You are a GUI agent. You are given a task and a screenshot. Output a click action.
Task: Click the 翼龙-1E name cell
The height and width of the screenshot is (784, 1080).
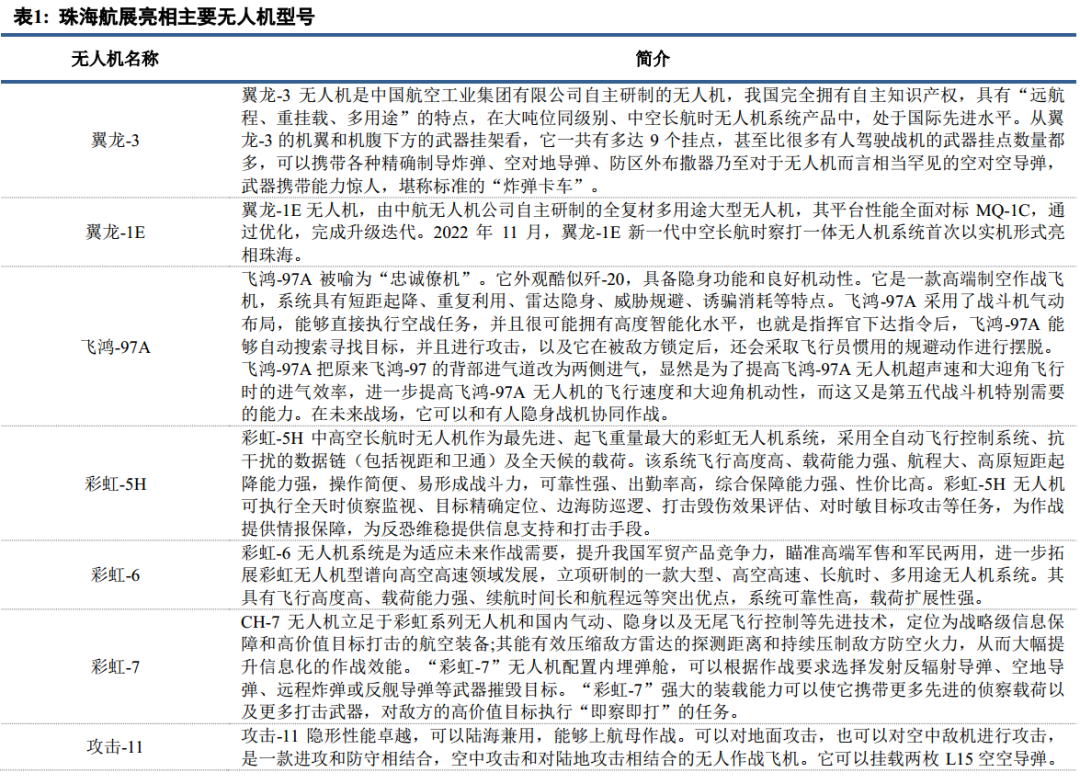click(115, 232)
